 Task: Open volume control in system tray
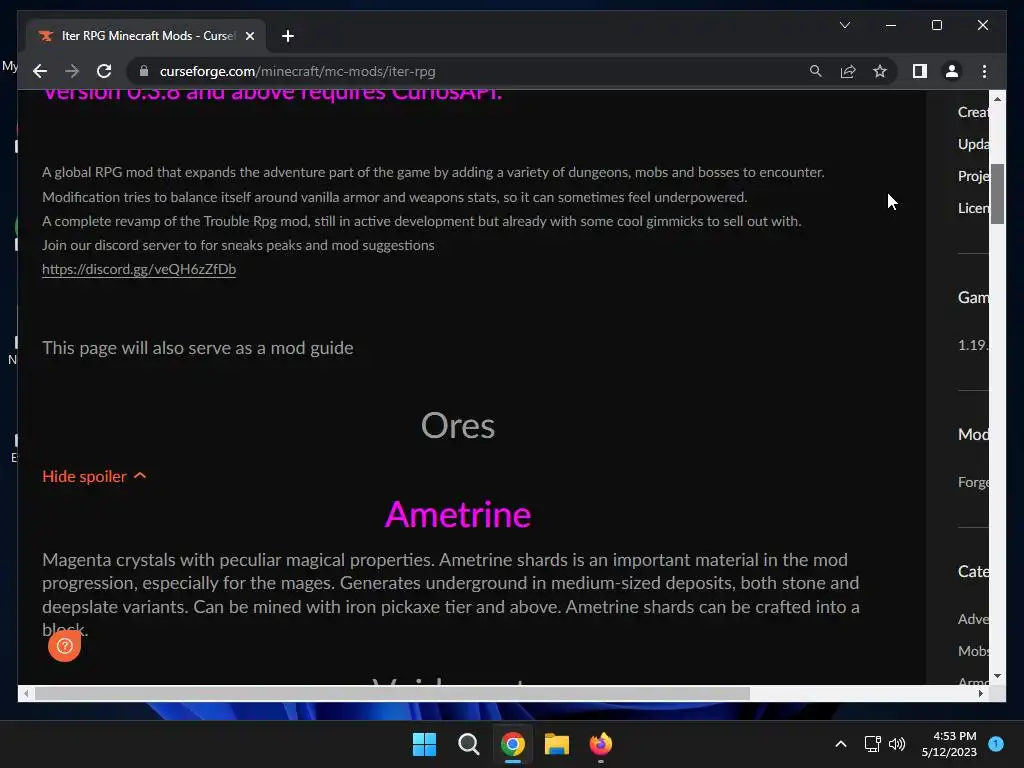(897, 744)
